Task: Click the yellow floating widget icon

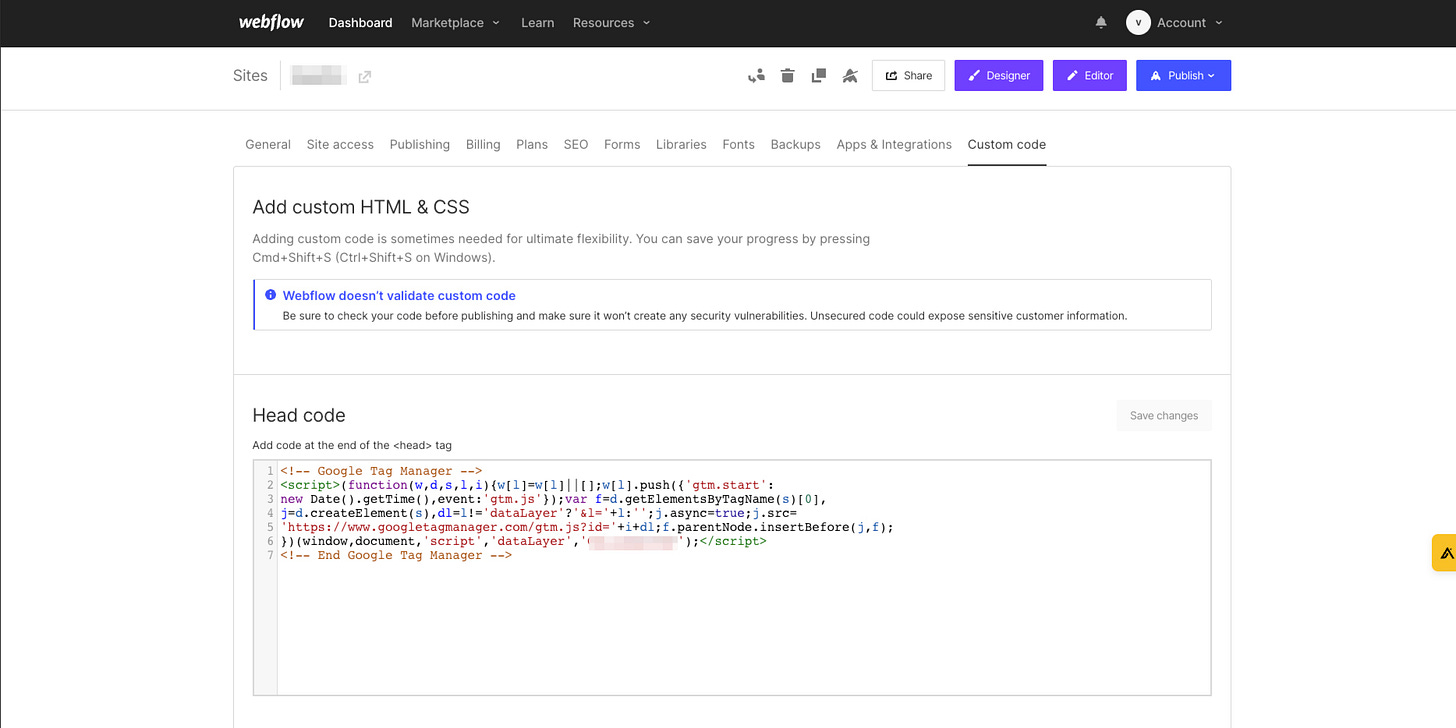Action: (1444, 553)
